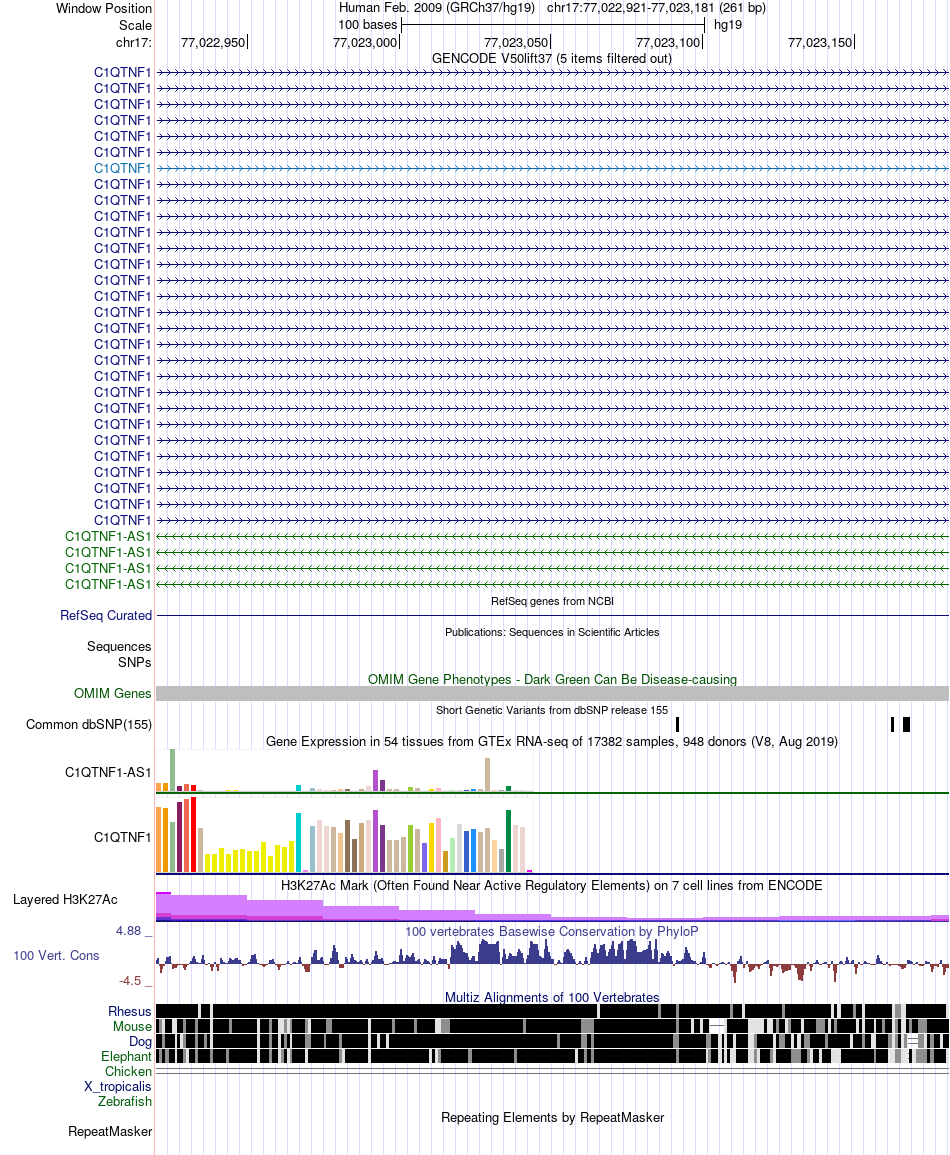Click dark green bar in C1QTNF1 expression chart
950x1155 pixels.
508,841
